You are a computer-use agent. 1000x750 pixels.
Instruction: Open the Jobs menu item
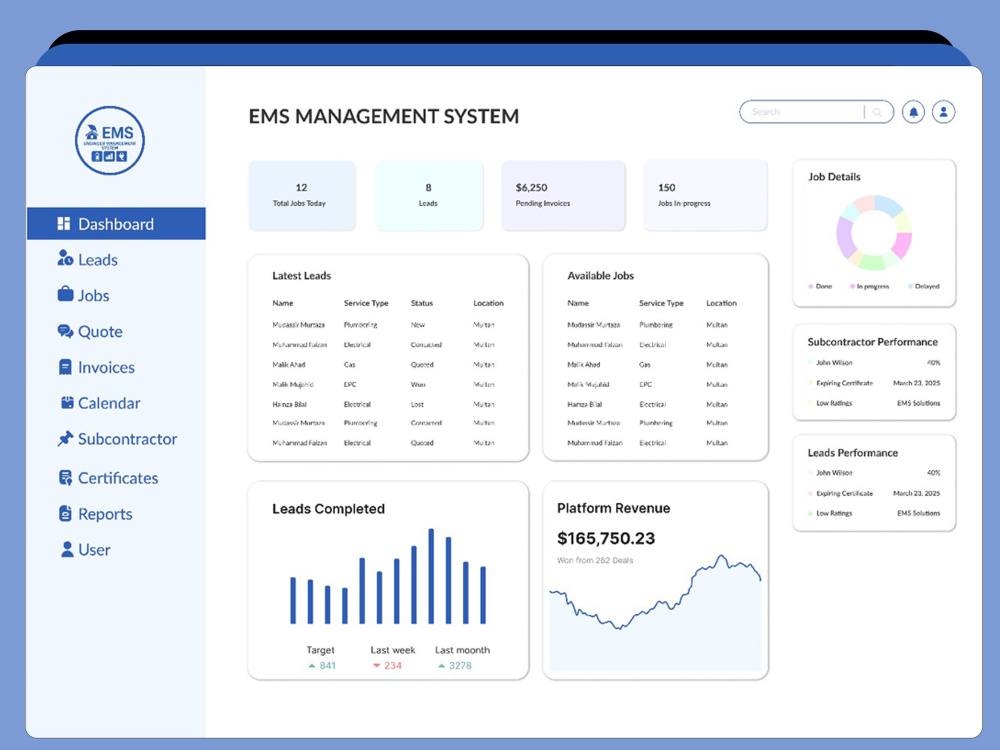point(93,295)
